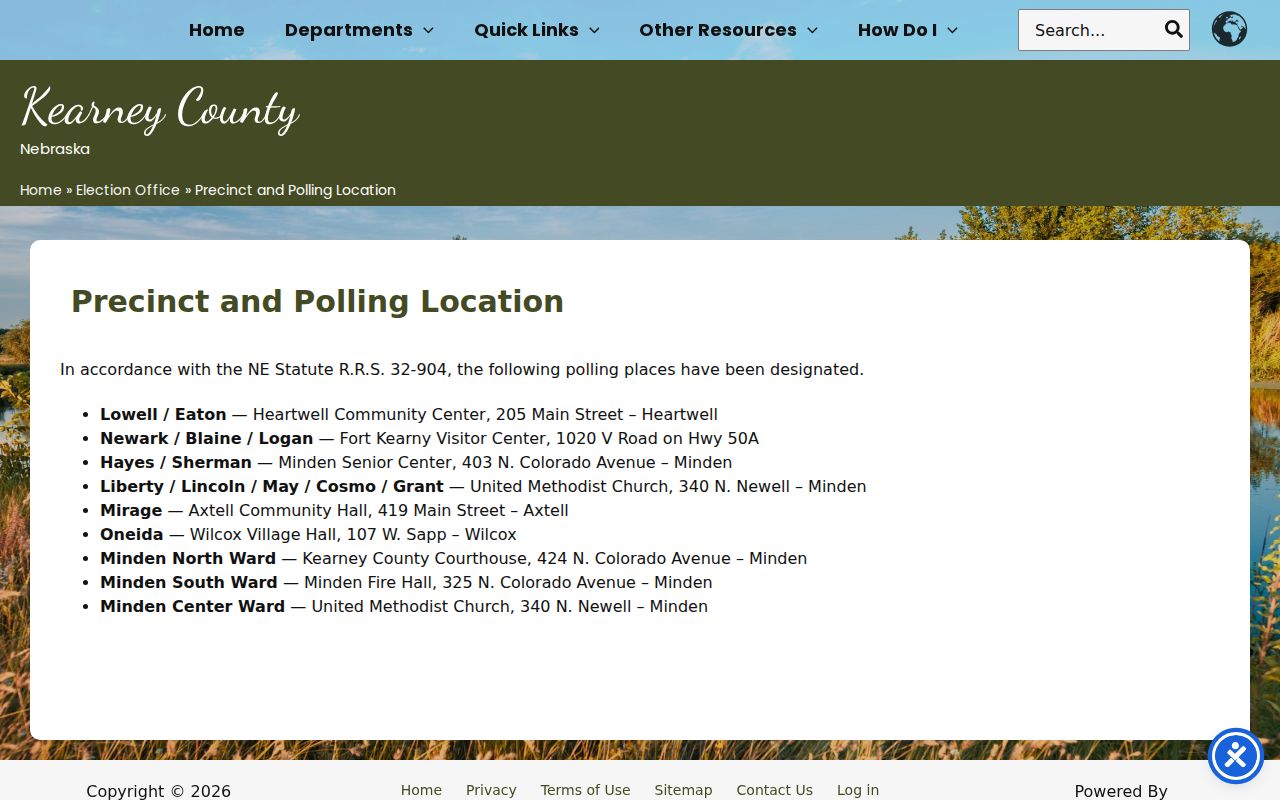Expand the Departments chevron arrow
The height and width of the screenshot is (800, 1280).
point(428,30)
